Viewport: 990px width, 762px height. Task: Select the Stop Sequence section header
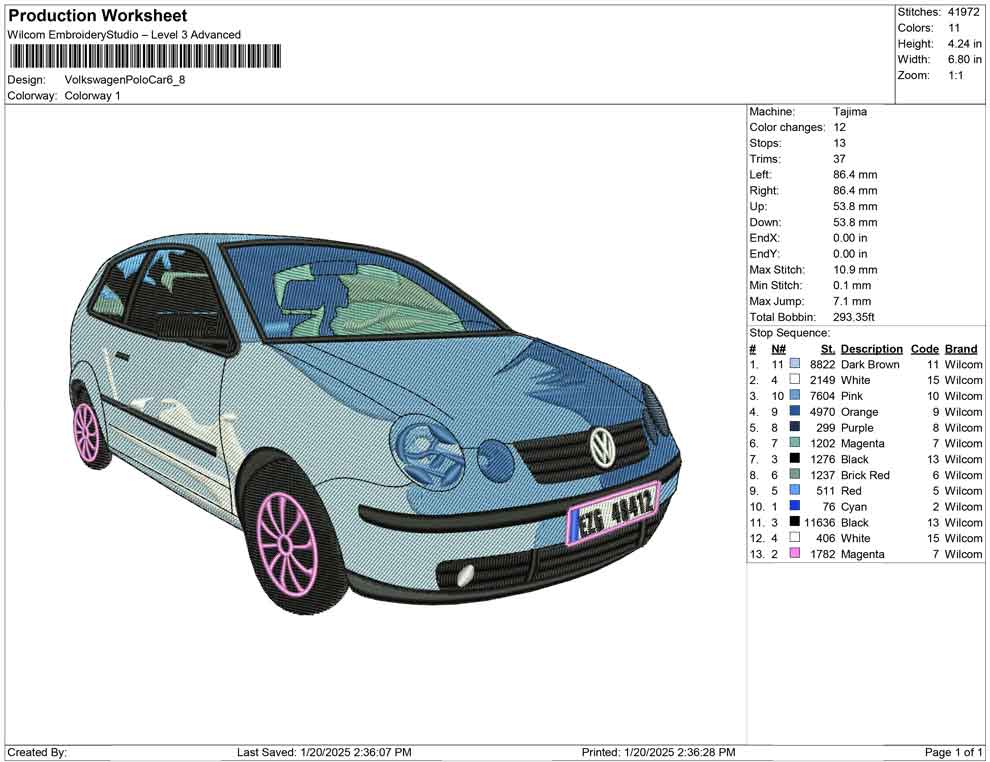pos(790,332)
